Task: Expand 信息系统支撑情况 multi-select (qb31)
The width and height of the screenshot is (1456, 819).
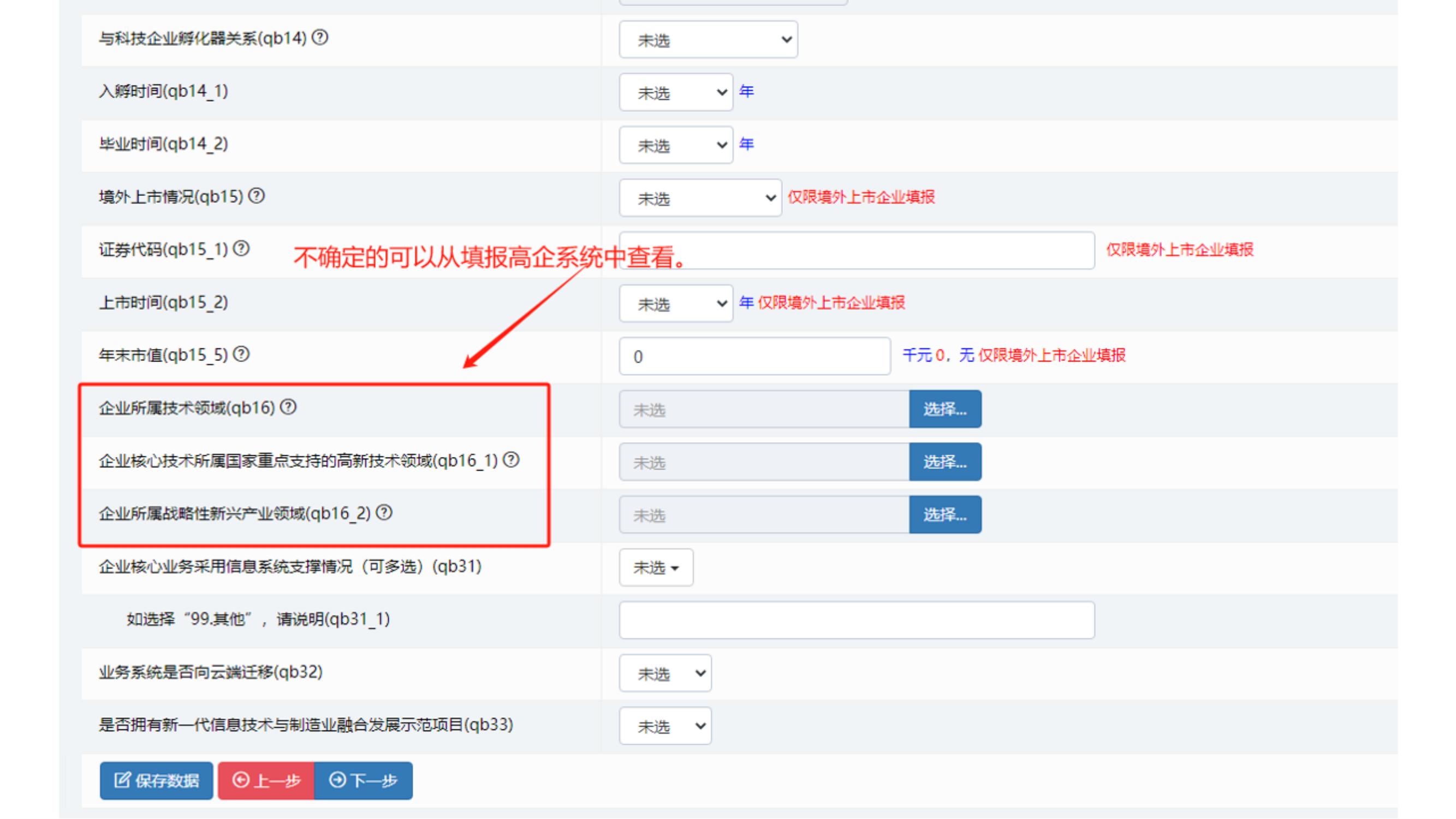Action: [x=656, y=567]
